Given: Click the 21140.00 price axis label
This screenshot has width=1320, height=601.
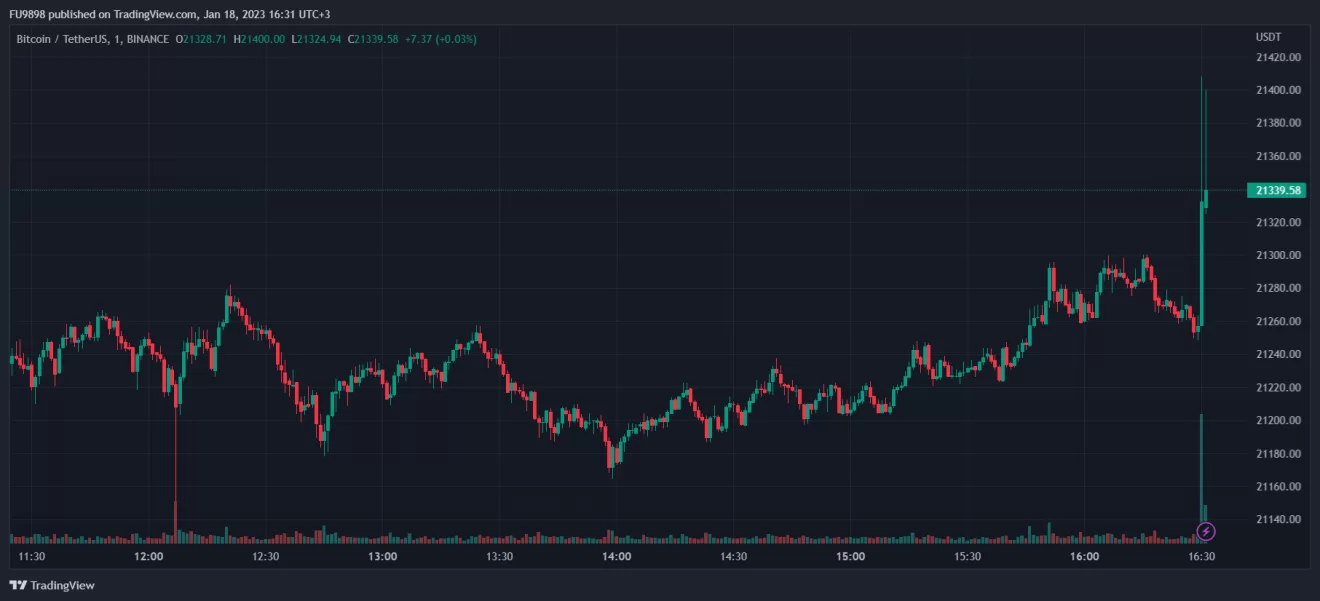Looking at the screenshot, I should pos(1278,520).
